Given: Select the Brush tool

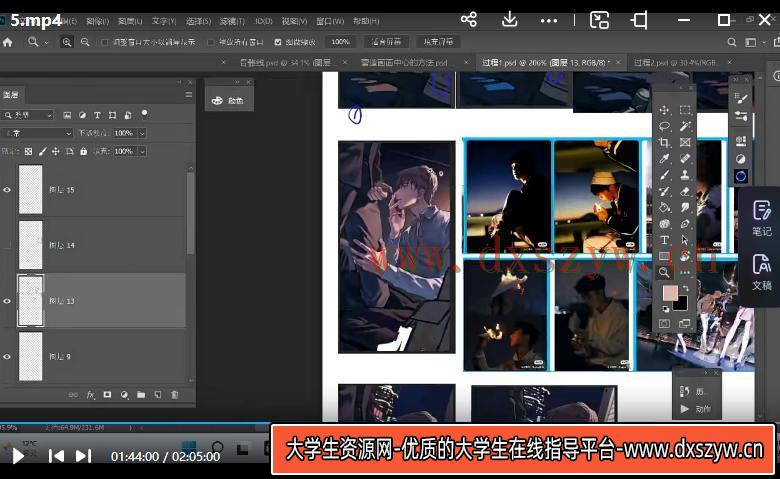Looking at the screenshot, I should [664, 175].
